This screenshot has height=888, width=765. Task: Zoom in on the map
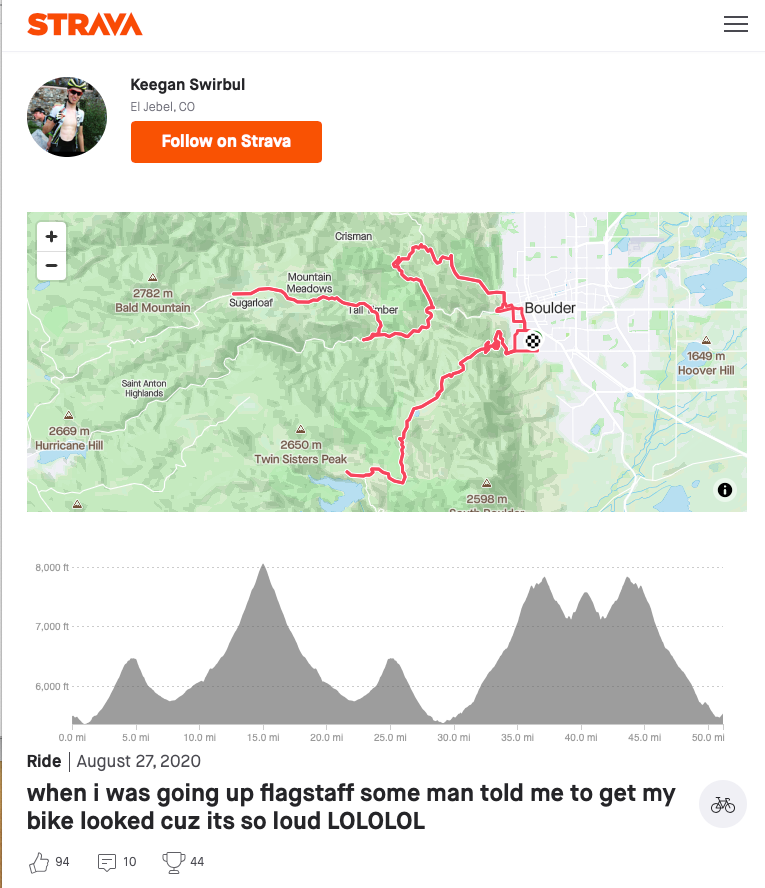pos(51,237)
